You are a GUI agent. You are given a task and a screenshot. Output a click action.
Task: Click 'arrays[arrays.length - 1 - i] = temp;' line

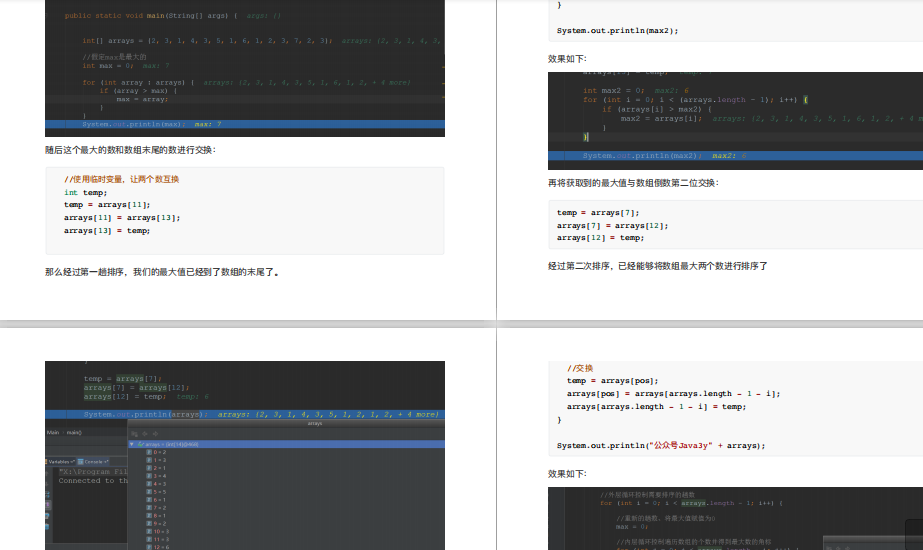coord(656,407)
